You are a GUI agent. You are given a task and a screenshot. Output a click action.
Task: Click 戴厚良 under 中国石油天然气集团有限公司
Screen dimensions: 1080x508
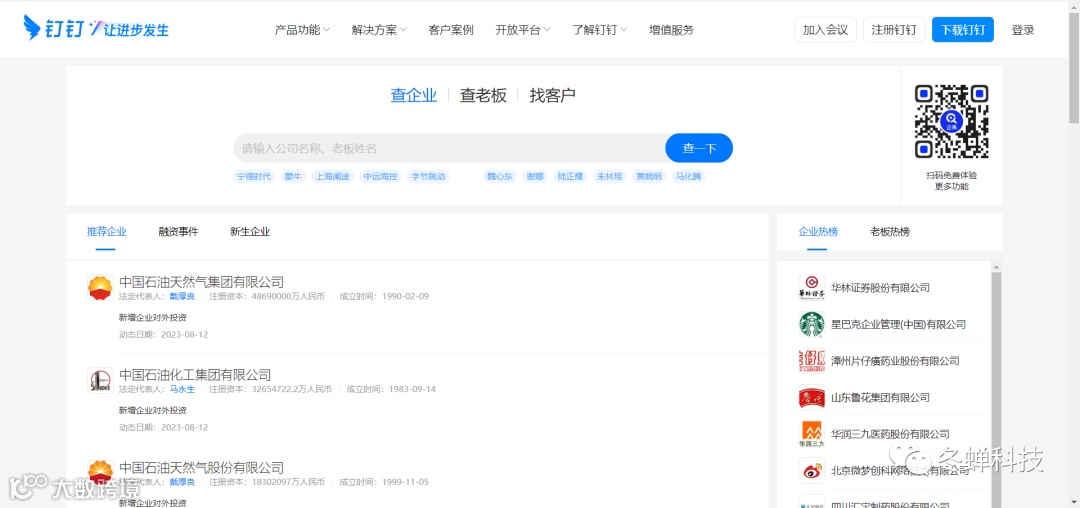coord(183,296)
